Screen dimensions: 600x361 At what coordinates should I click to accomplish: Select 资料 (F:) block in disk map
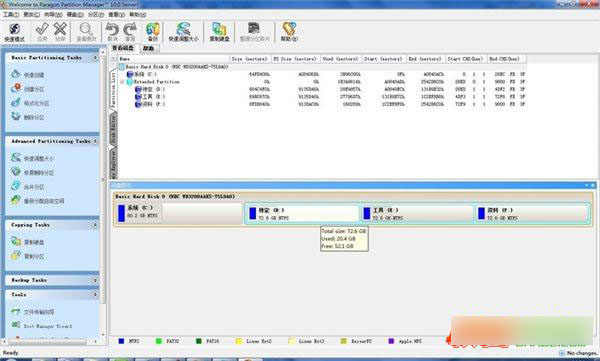(532, 214)
